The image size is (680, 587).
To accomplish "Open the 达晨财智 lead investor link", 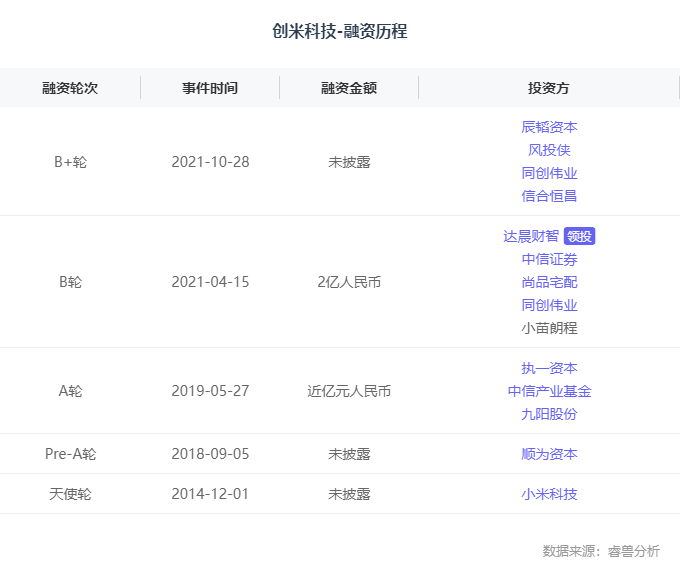I will tap(531, 236).
